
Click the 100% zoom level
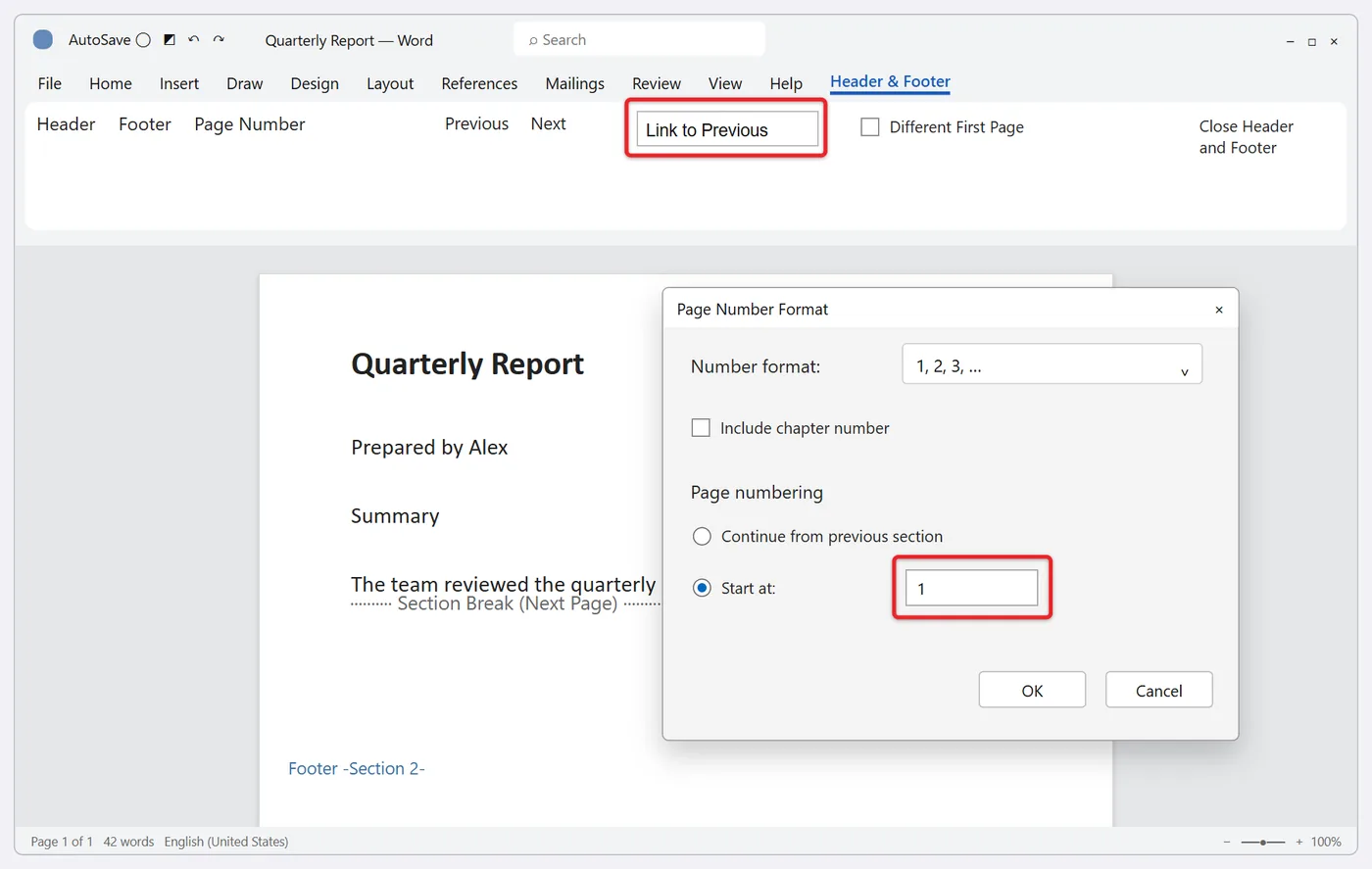click(1326, 842)
